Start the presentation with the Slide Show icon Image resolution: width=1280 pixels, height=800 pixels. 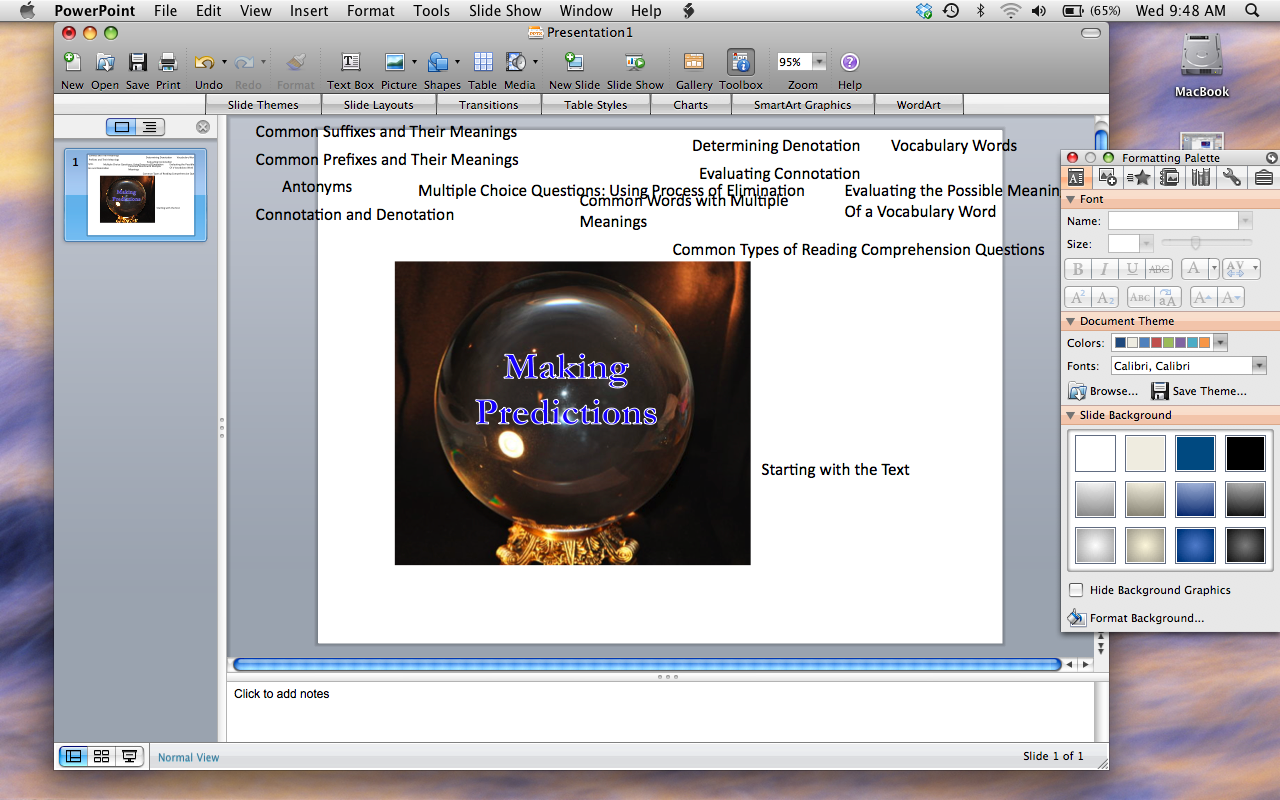pyautogui.click(x=634, y=63)
